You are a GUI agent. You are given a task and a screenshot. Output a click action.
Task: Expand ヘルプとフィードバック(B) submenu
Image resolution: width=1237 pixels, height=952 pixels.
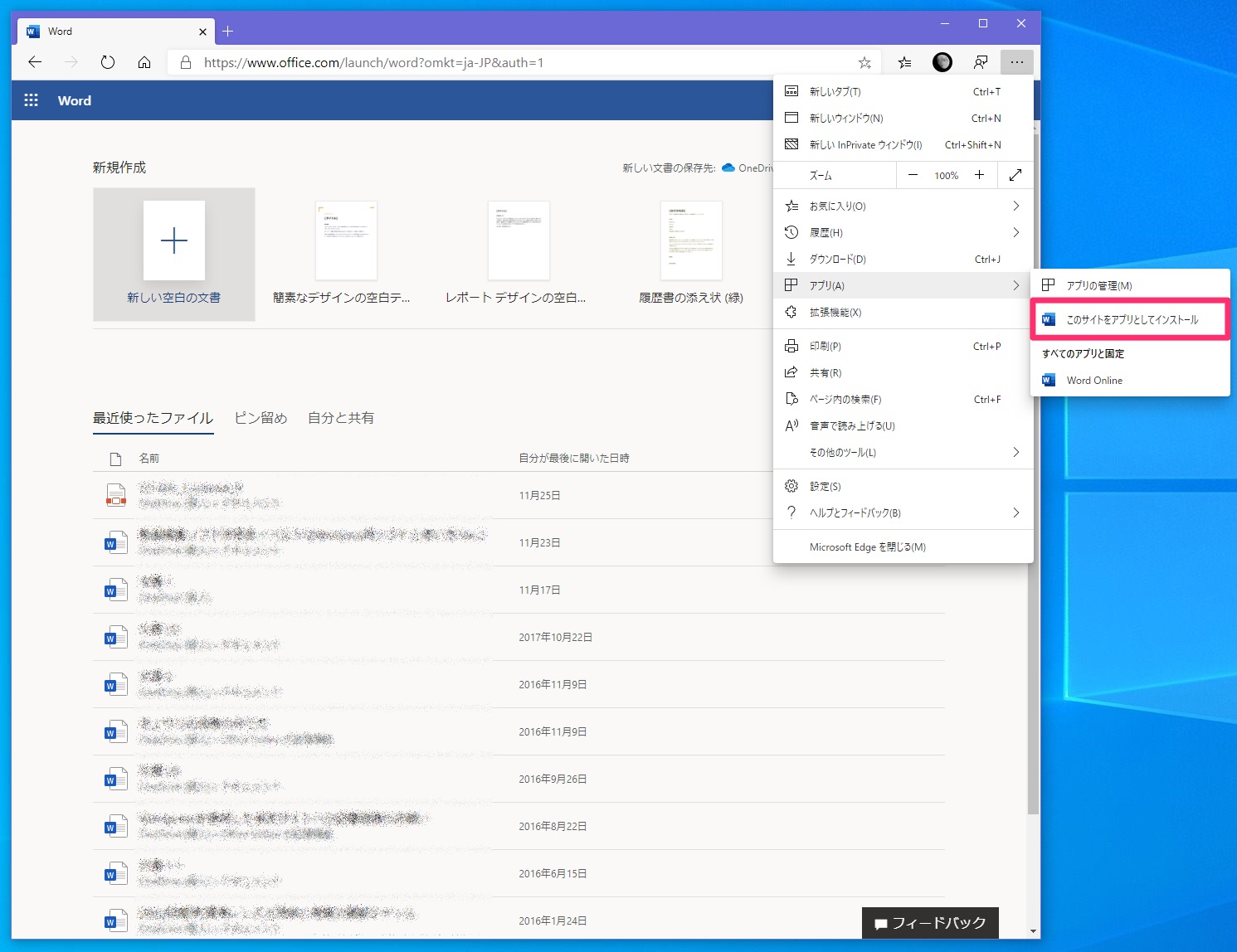pos(903,512)
